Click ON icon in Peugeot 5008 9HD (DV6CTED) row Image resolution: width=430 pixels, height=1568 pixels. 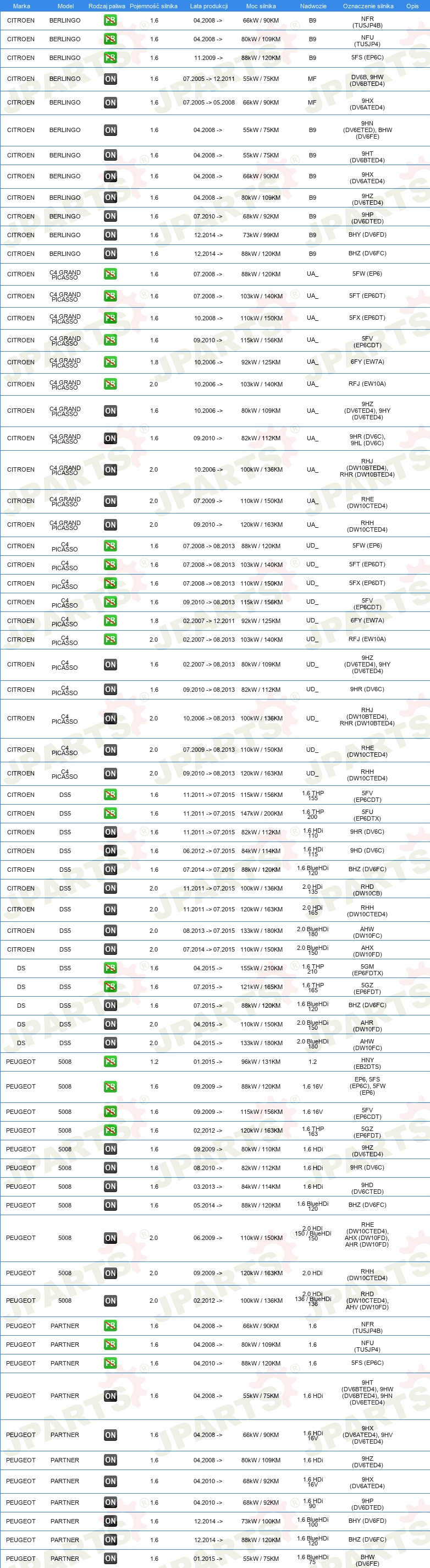coord(110,1187)
